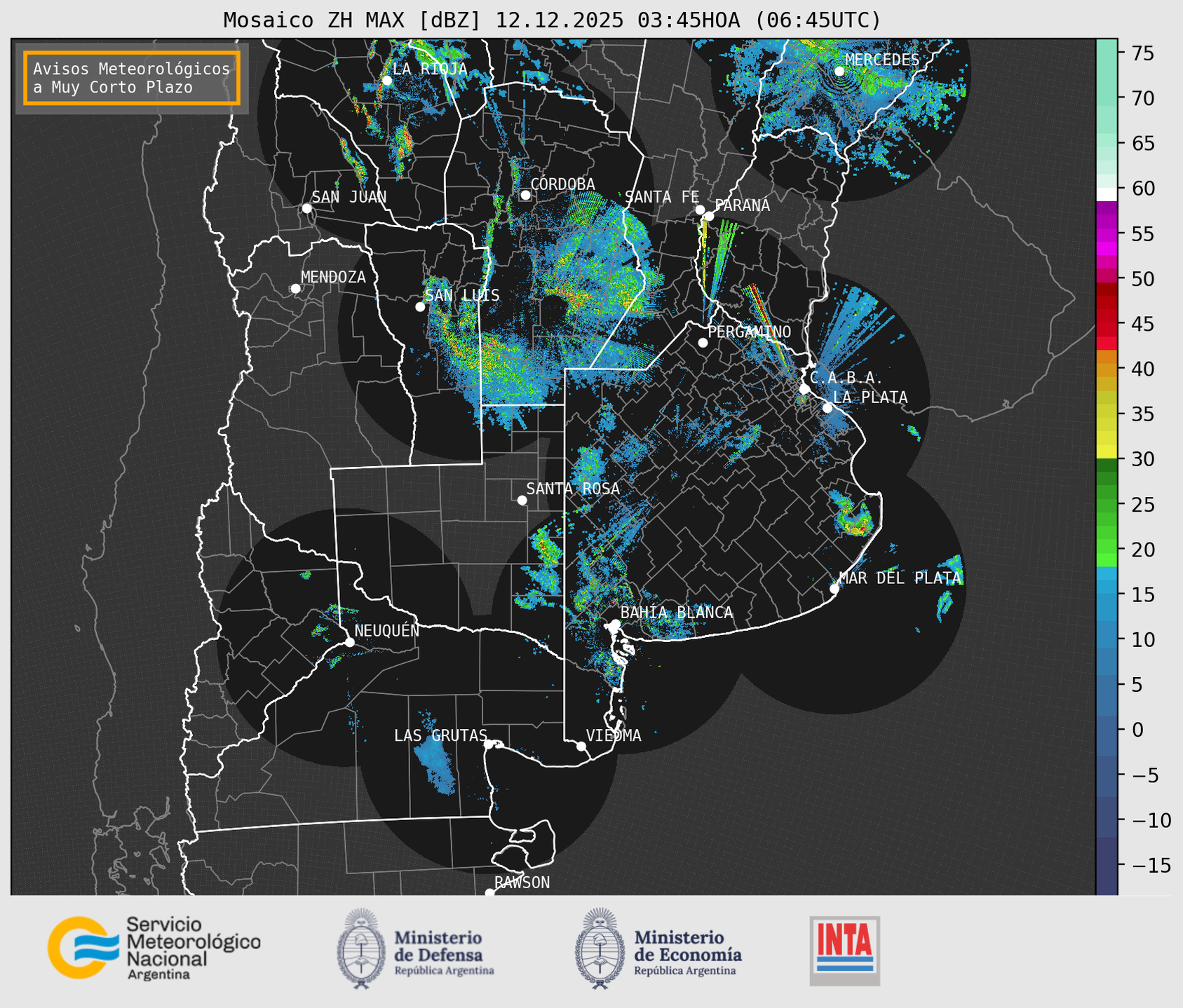Click the Avisos Meteorológicos a Muy Corto Plazo box
Viewport: 1183px width, 1008px height.
(132, 78)
